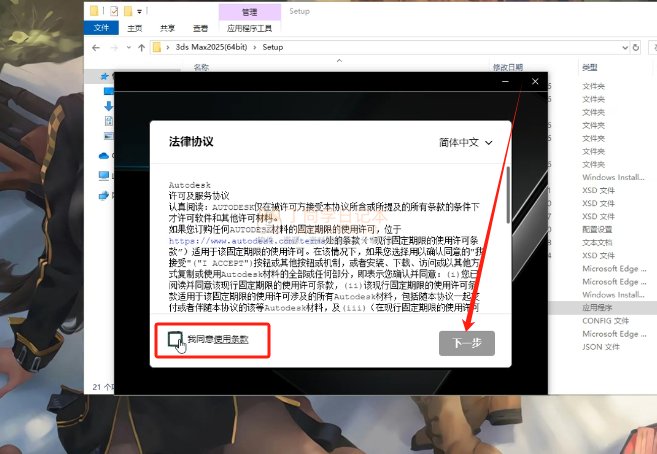Close the Autodesk installer window
Viewport: 657px width, 454px height.
pos(535,82)
